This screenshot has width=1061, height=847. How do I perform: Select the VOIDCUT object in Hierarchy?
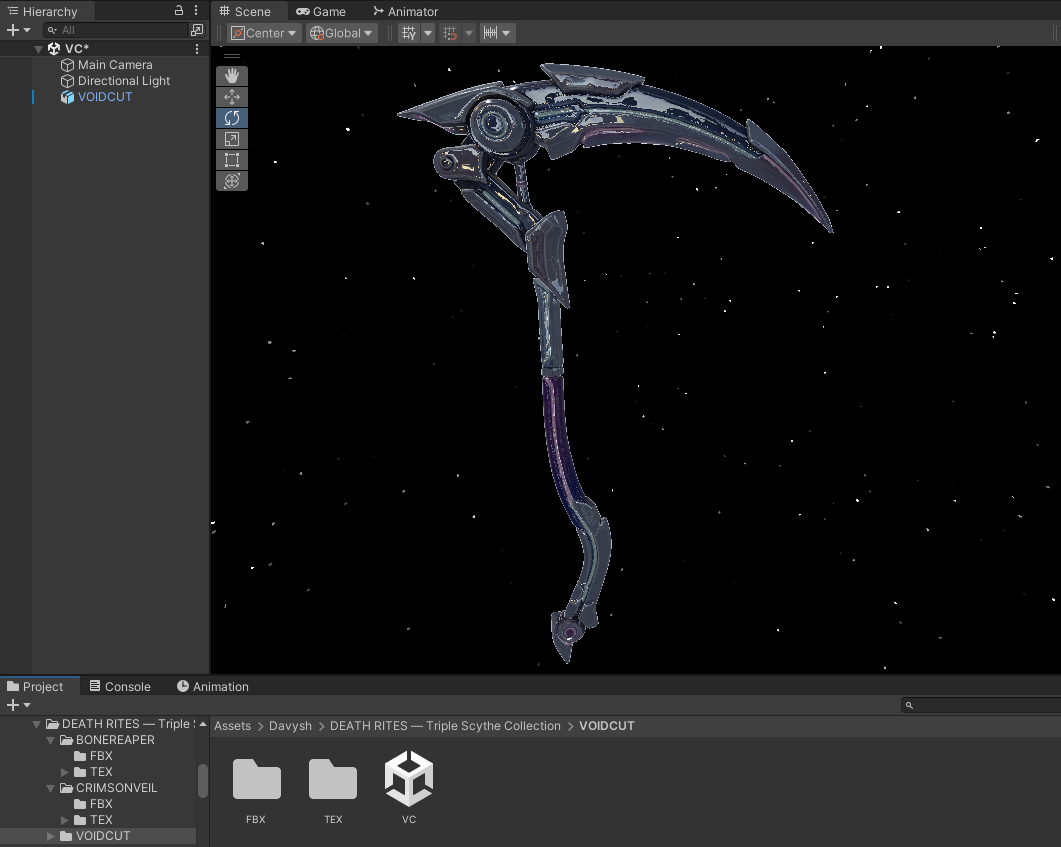coord(105,97)
